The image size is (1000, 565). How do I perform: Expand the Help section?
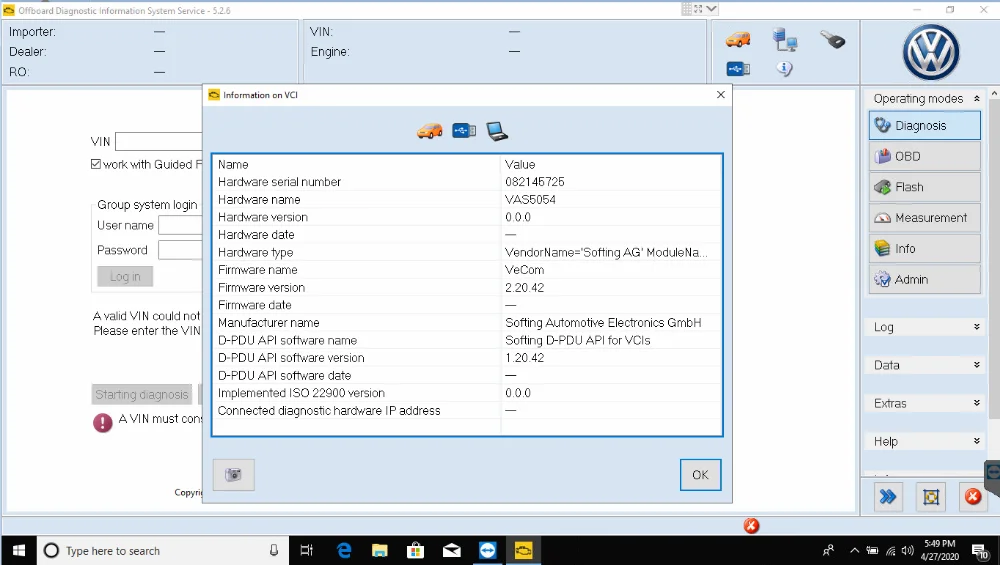(x=976, y=441)
